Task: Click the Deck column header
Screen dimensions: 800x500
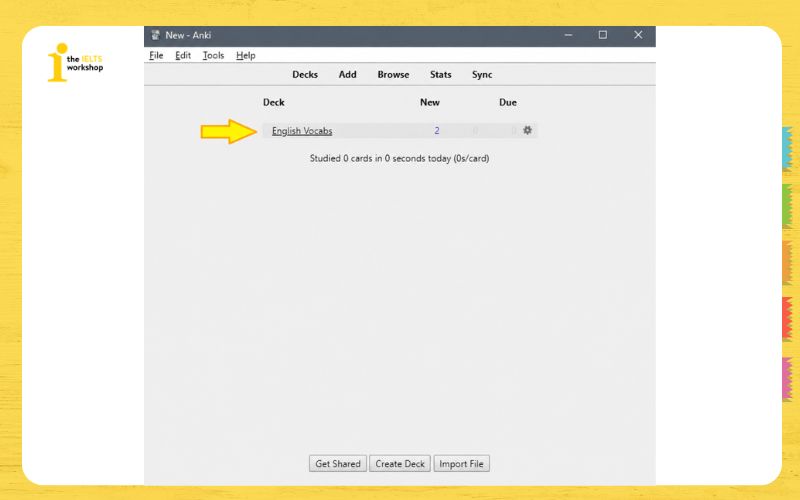Action: 273,103
